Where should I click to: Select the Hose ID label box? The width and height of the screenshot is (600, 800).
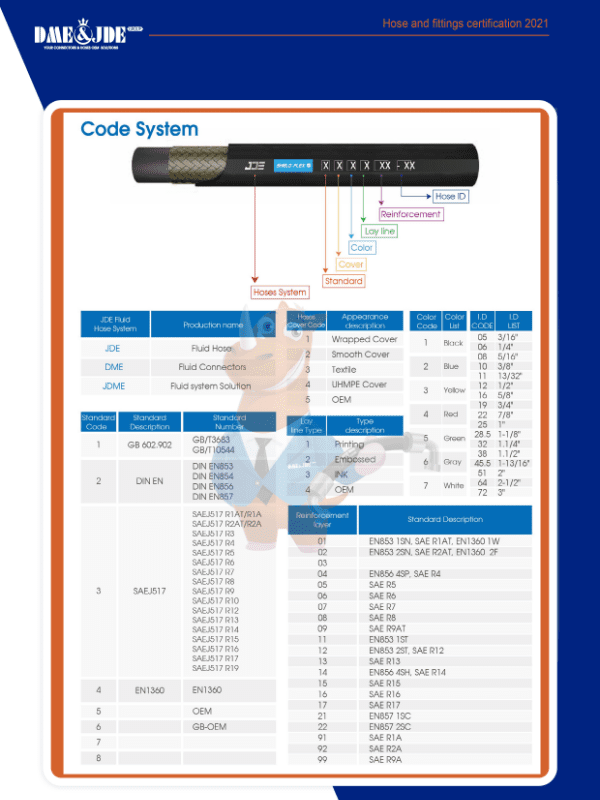[x=450, y=196]
